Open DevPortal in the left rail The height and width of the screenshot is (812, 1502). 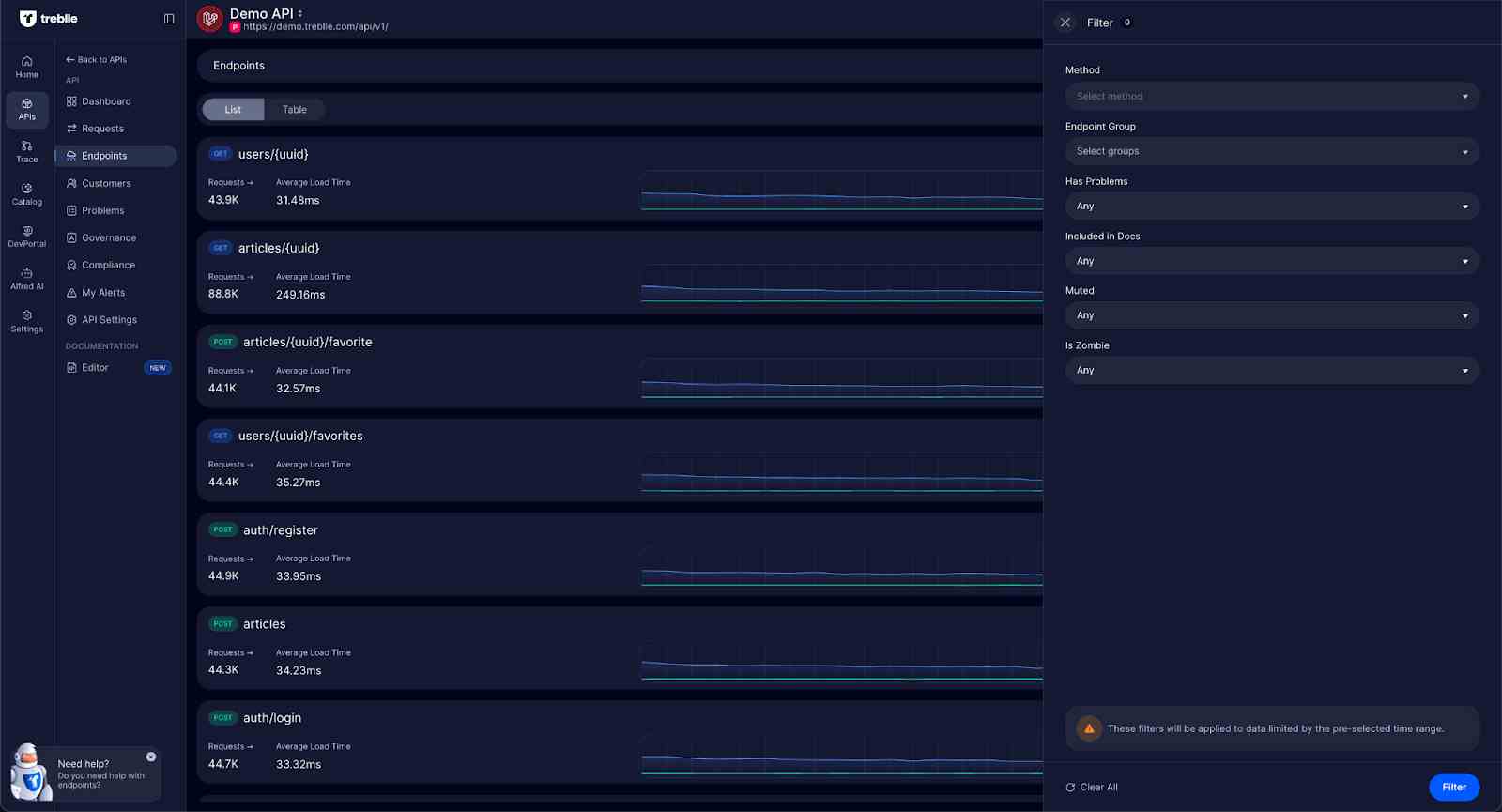coord(27,237)
